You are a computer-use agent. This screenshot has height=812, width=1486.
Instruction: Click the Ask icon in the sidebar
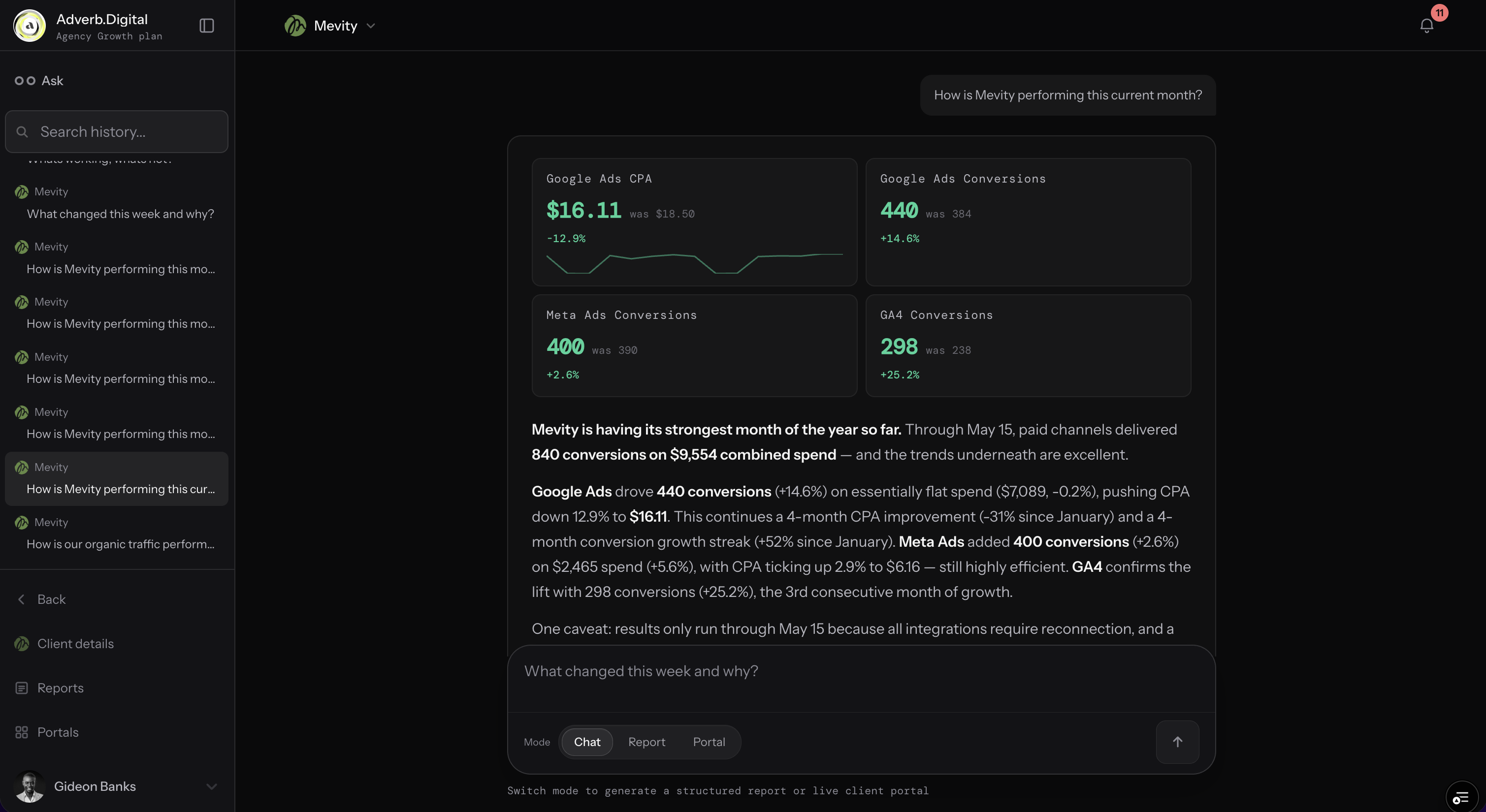(25, 81)
